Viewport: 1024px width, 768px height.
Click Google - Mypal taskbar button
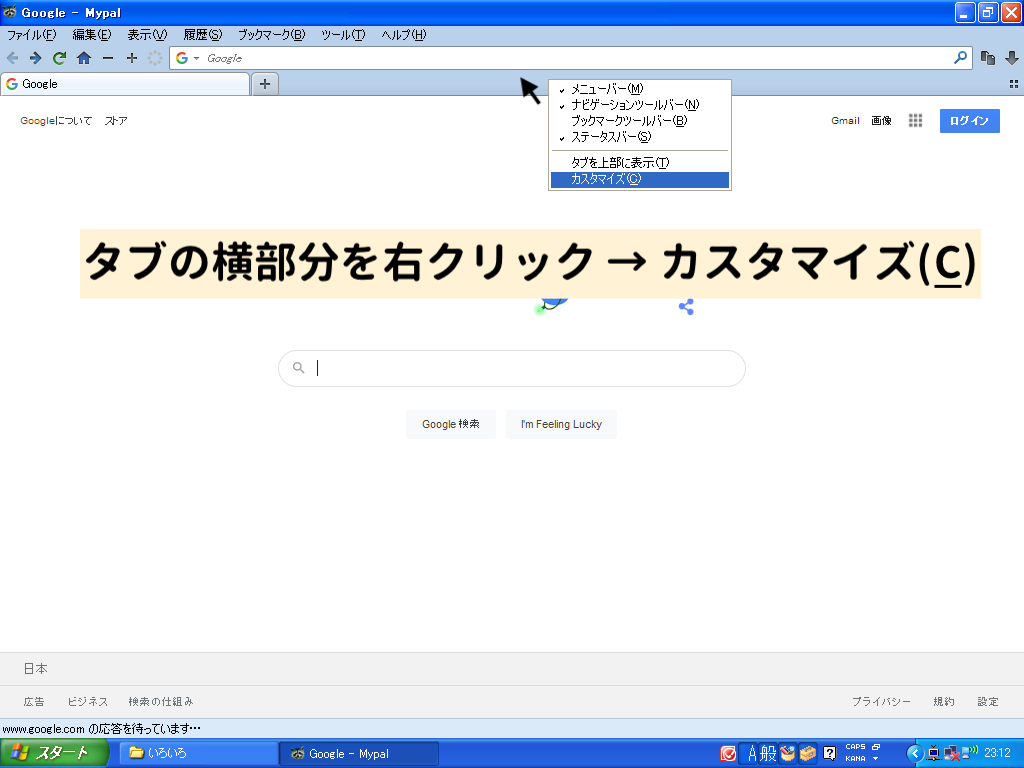[359, 754]
